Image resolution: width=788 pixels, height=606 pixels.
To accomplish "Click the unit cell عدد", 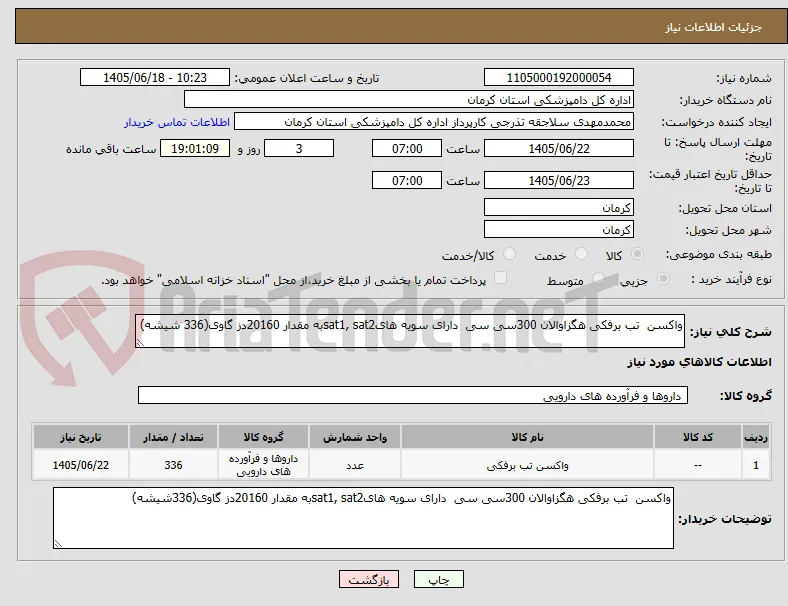I will pyautogui.click(x=355, y=465).
